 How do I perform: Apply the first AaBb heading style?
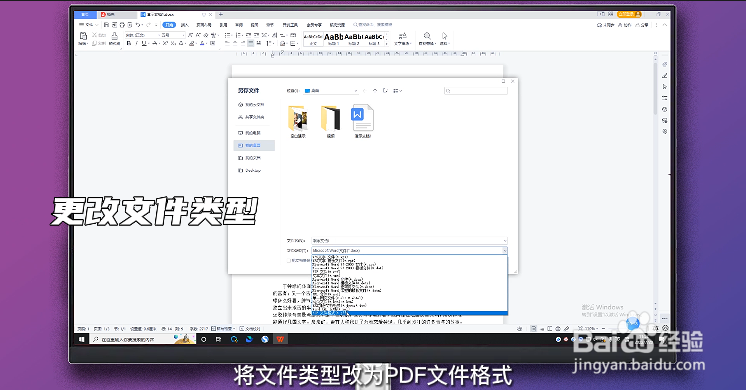pyautogui.click(x=334, y=38)
